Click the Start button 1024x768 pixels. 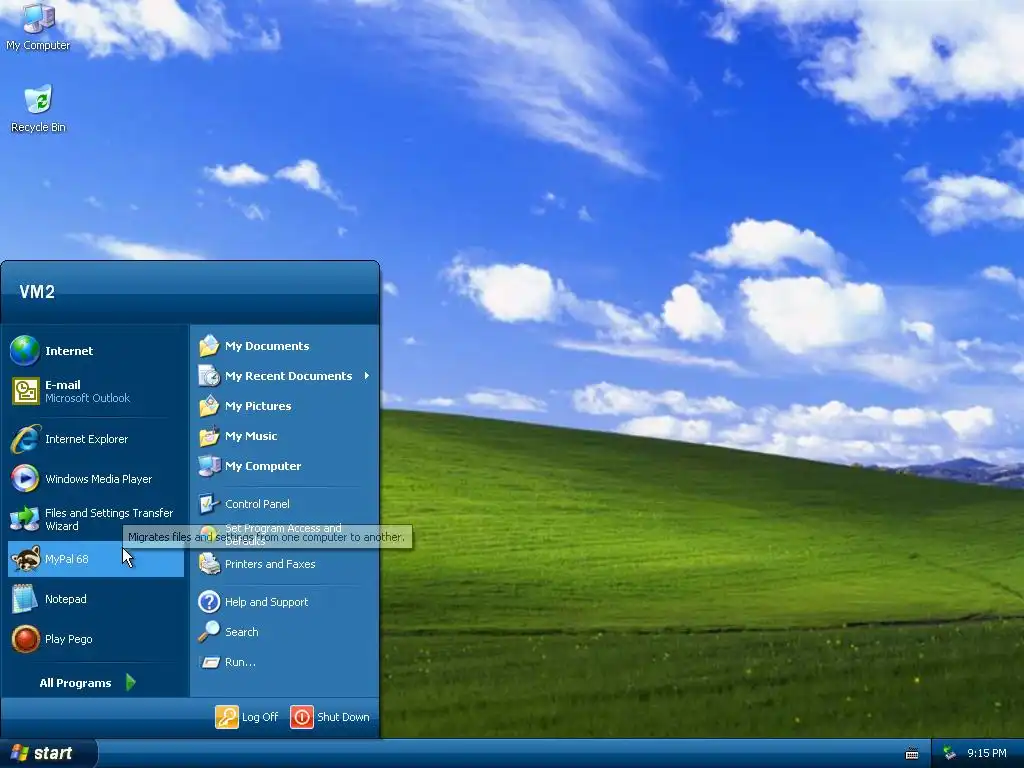(47, 753)
